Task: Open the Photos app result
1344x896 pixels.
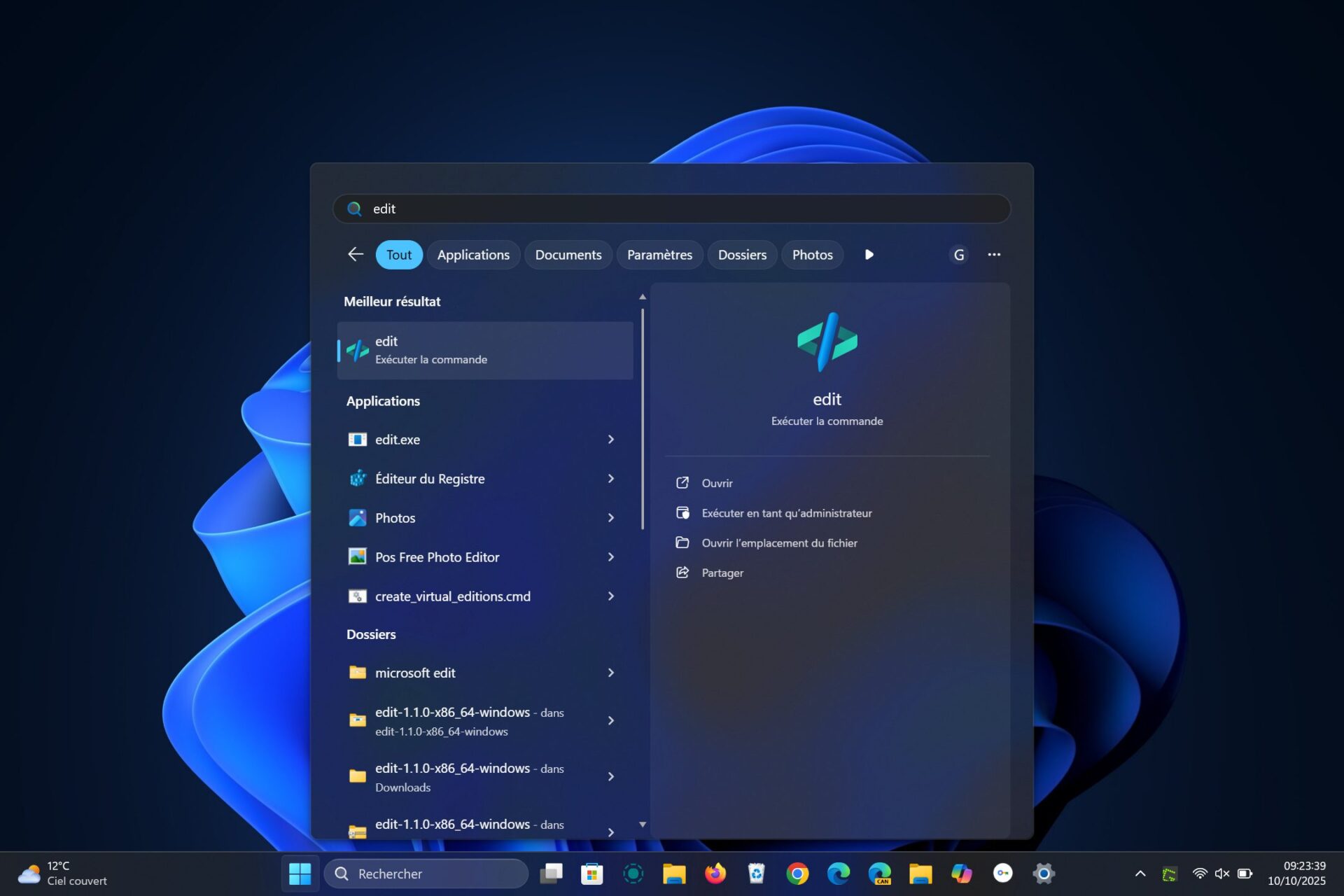Action: click(x=396, y=518)
